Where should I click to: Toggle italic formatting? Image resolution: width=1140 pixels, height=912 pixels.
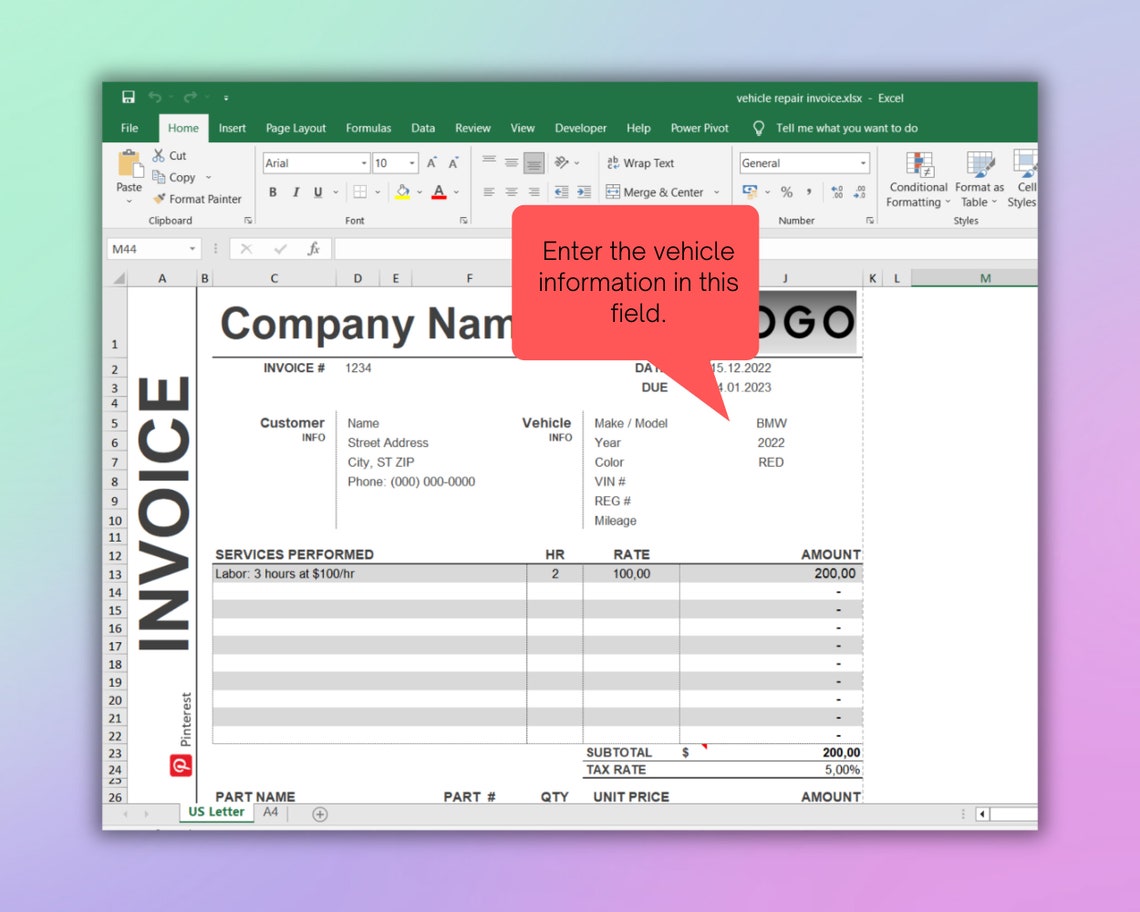click(296, 192)
